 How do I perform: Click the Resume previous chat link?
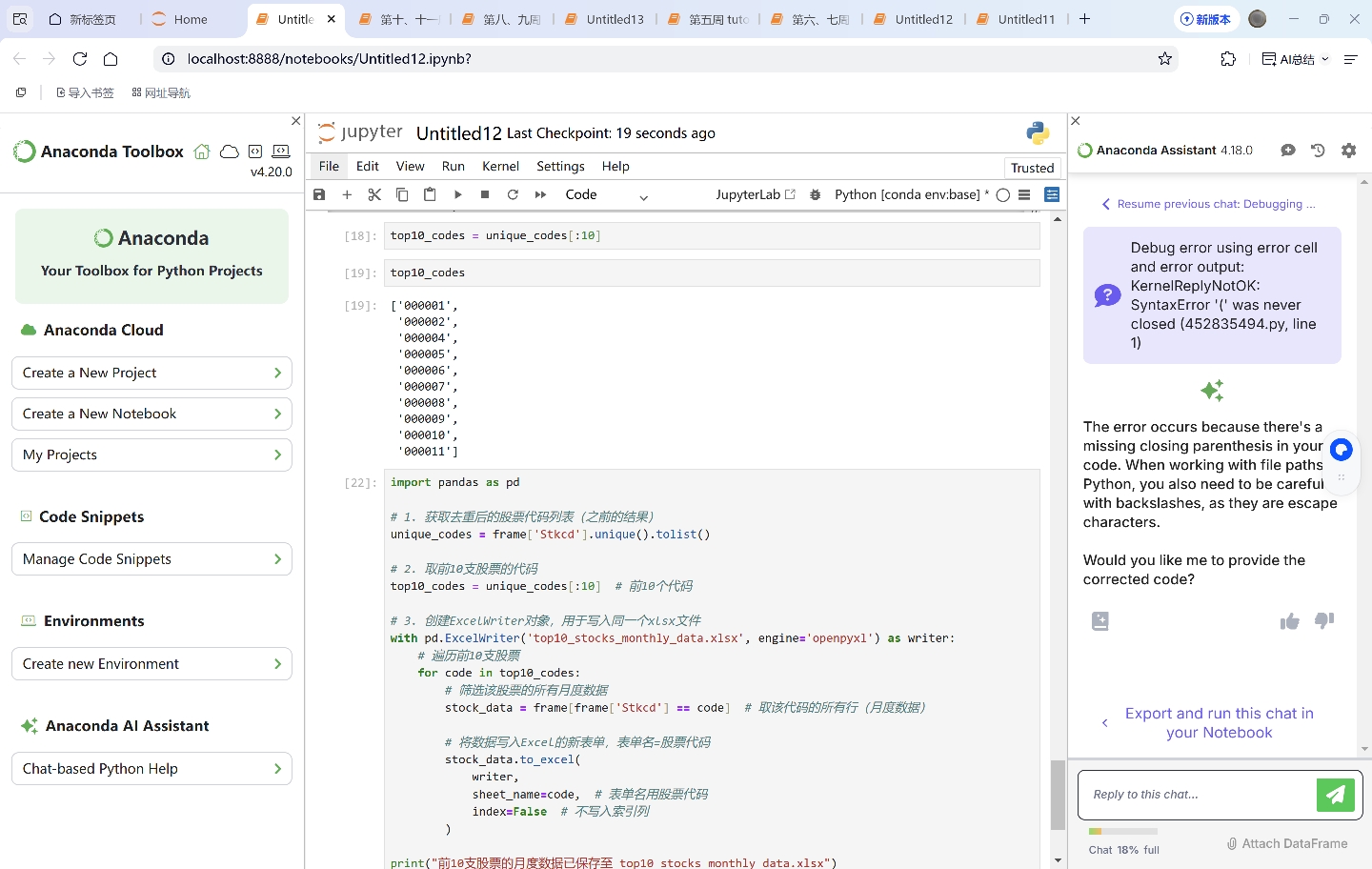pos(1215,204)
